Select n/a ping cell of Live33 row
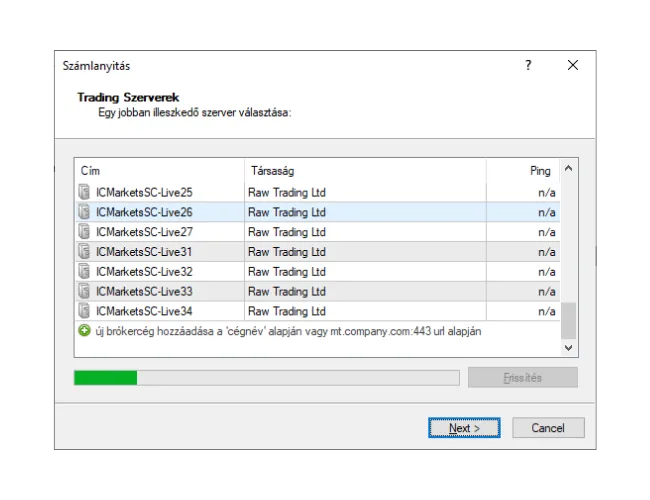 tap(546, 292)
